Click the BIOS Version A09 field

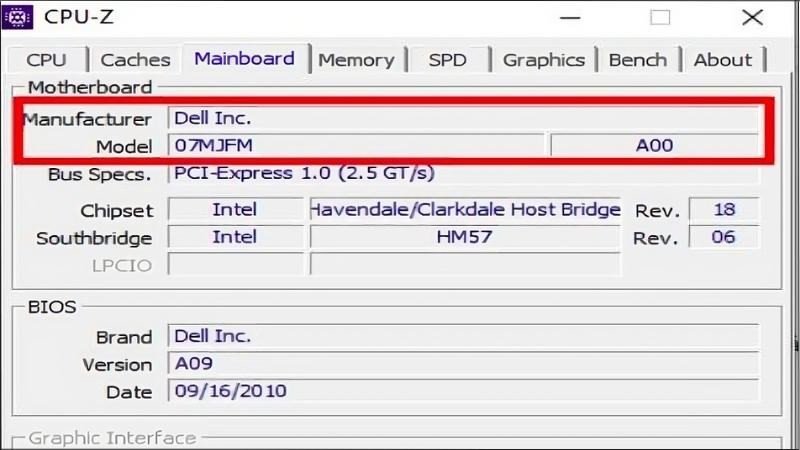pyautogui.click(x=462, y=364)
